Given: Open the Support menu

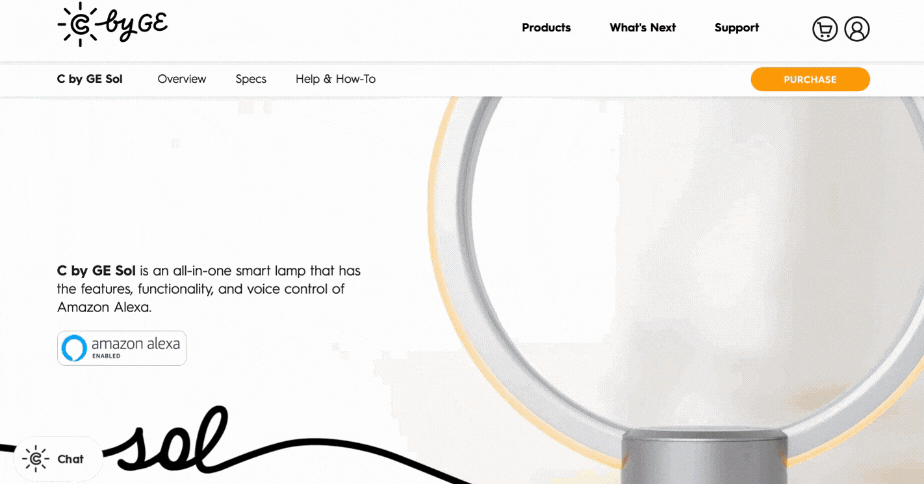Looking at the screenshot, I should coord(737,28).
